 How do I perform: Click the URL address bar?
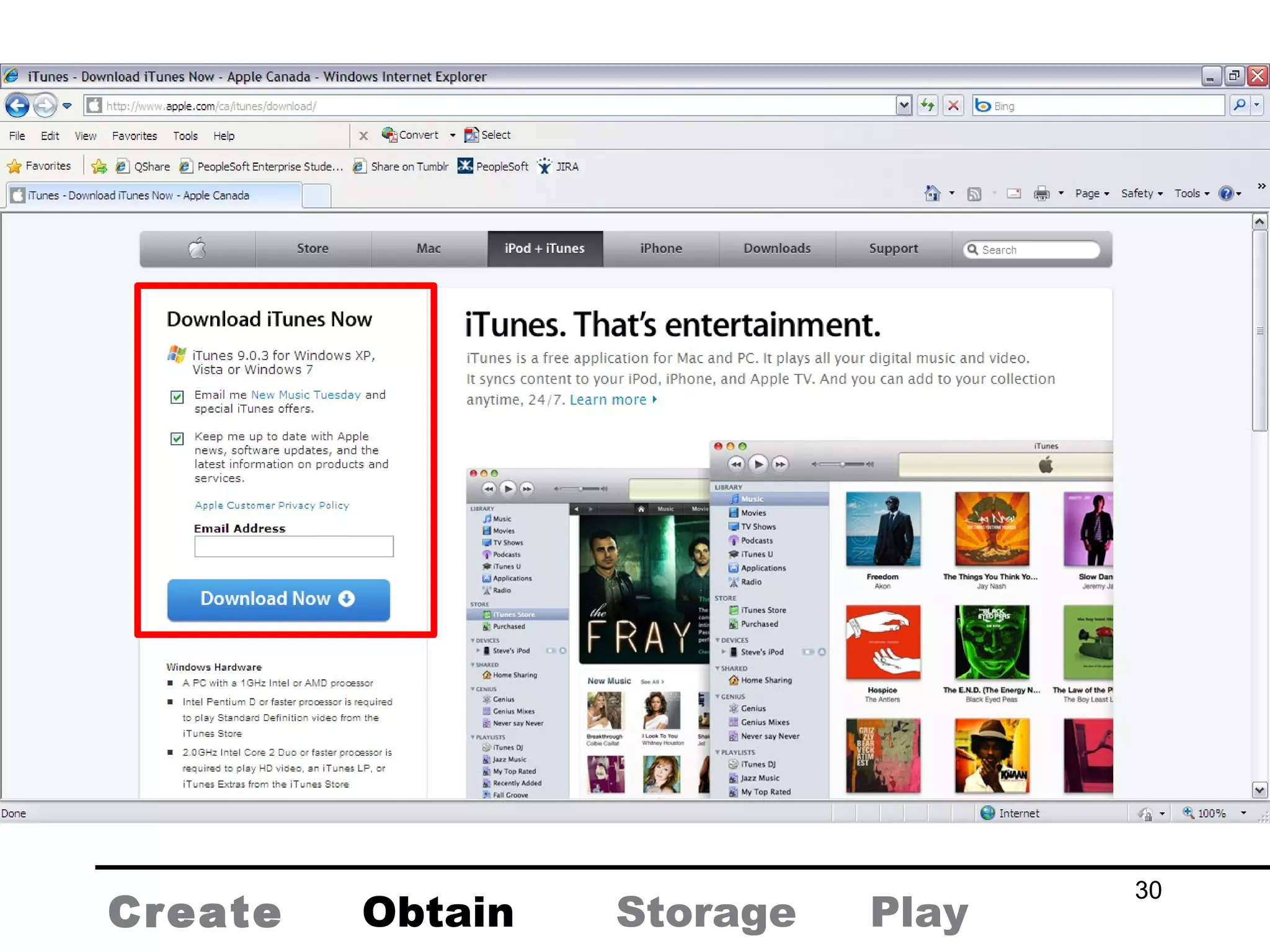pos(491,106)
